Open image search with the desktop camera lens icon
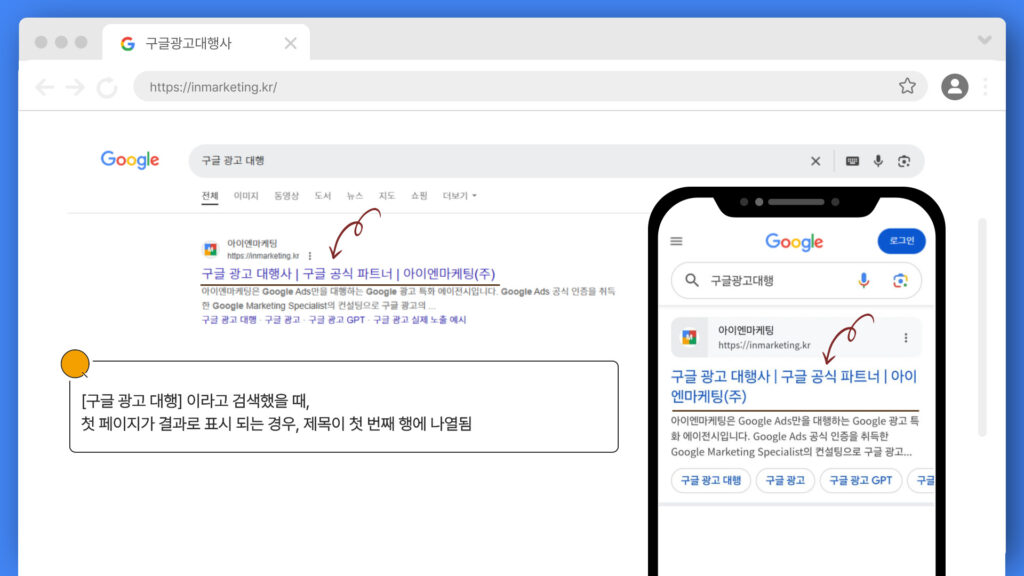This screenshot has width=1024, height=576. 904,161
